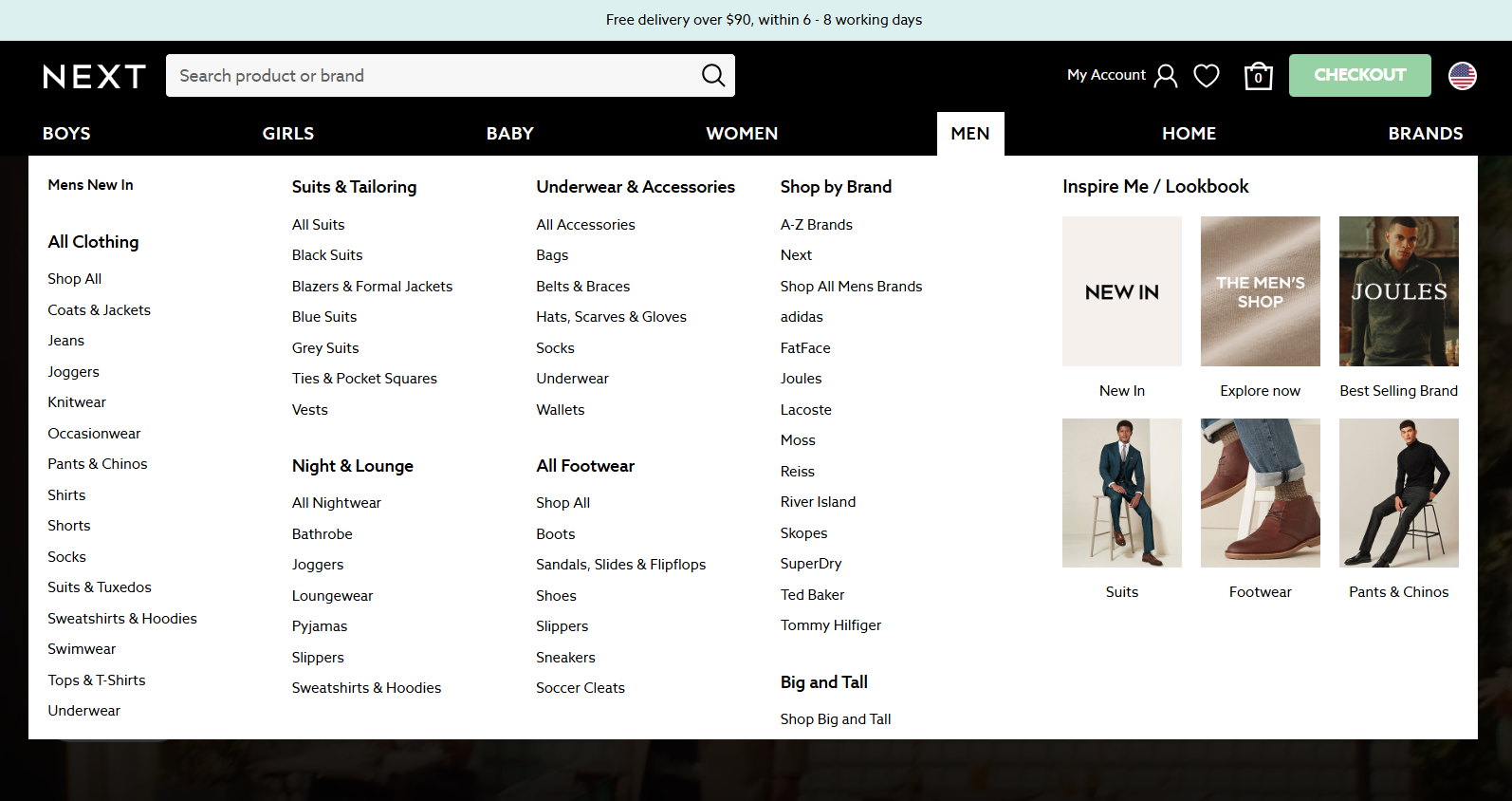Viewport: 1512px width, 801px height.
Task: Open the GIRLS menu tab
Action: (288, 134)
